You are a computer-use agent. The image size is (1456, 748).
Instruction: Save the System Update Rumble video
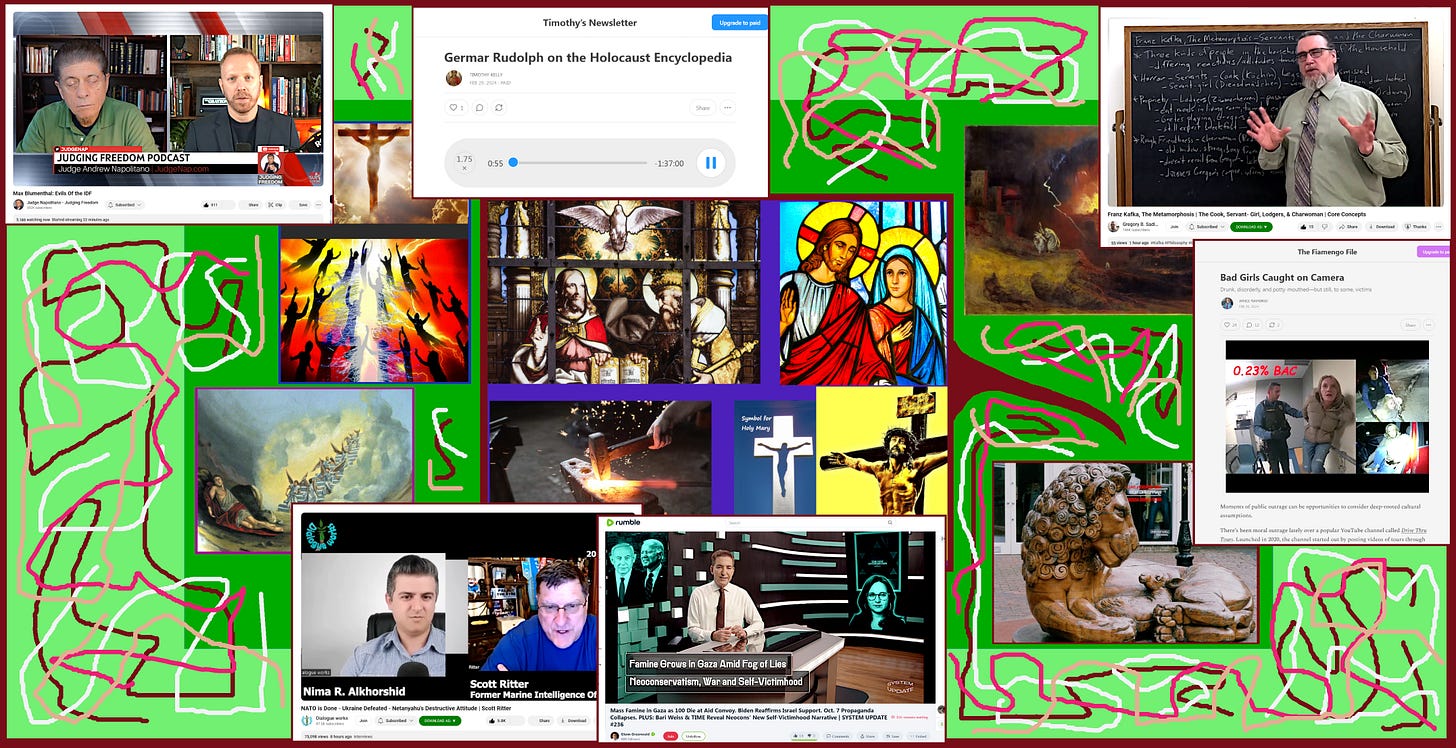point(894,736)
